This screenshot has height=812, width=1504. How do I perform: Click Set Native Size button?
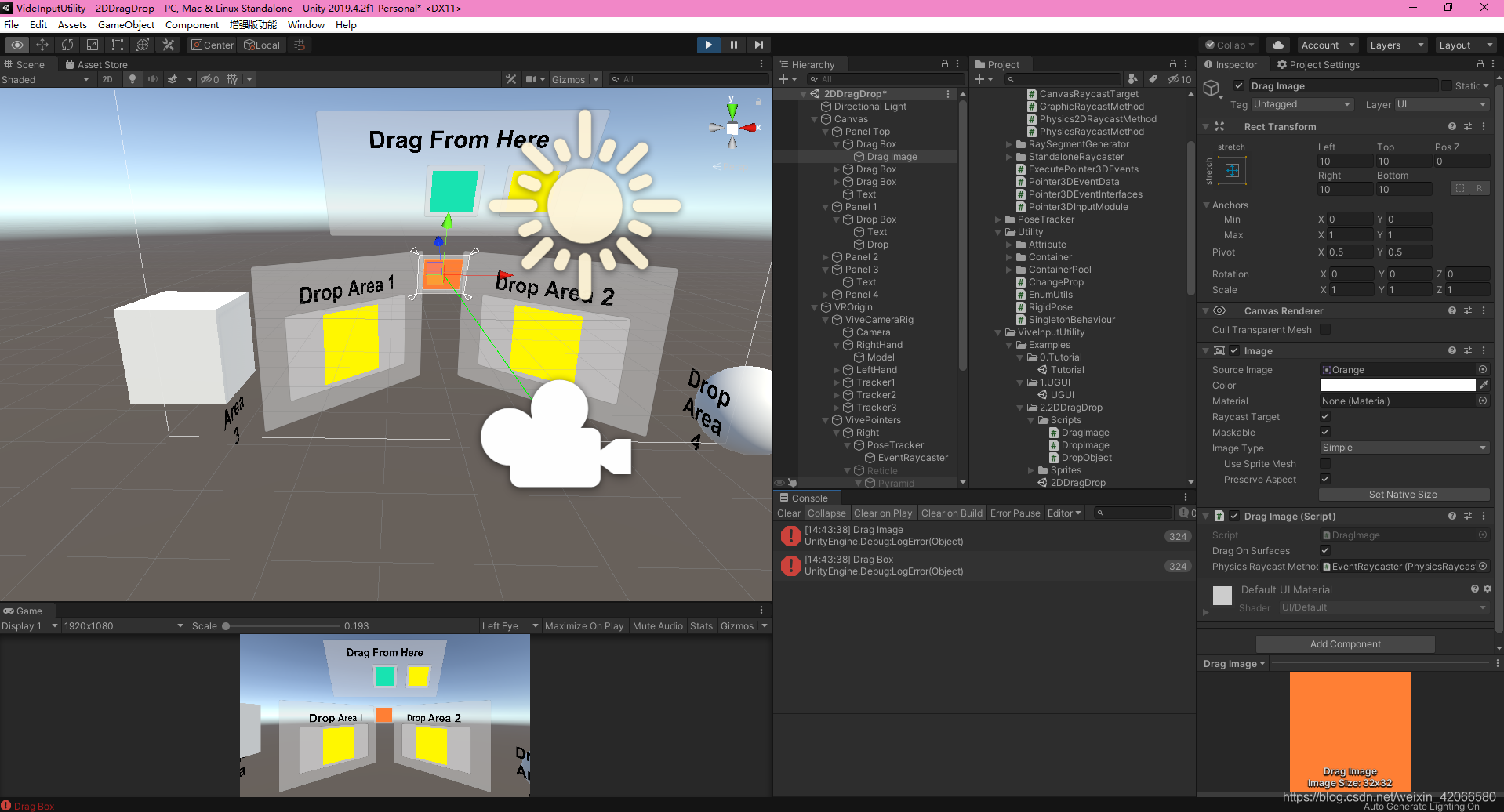pyautogui.click(x=1404, y=495)
